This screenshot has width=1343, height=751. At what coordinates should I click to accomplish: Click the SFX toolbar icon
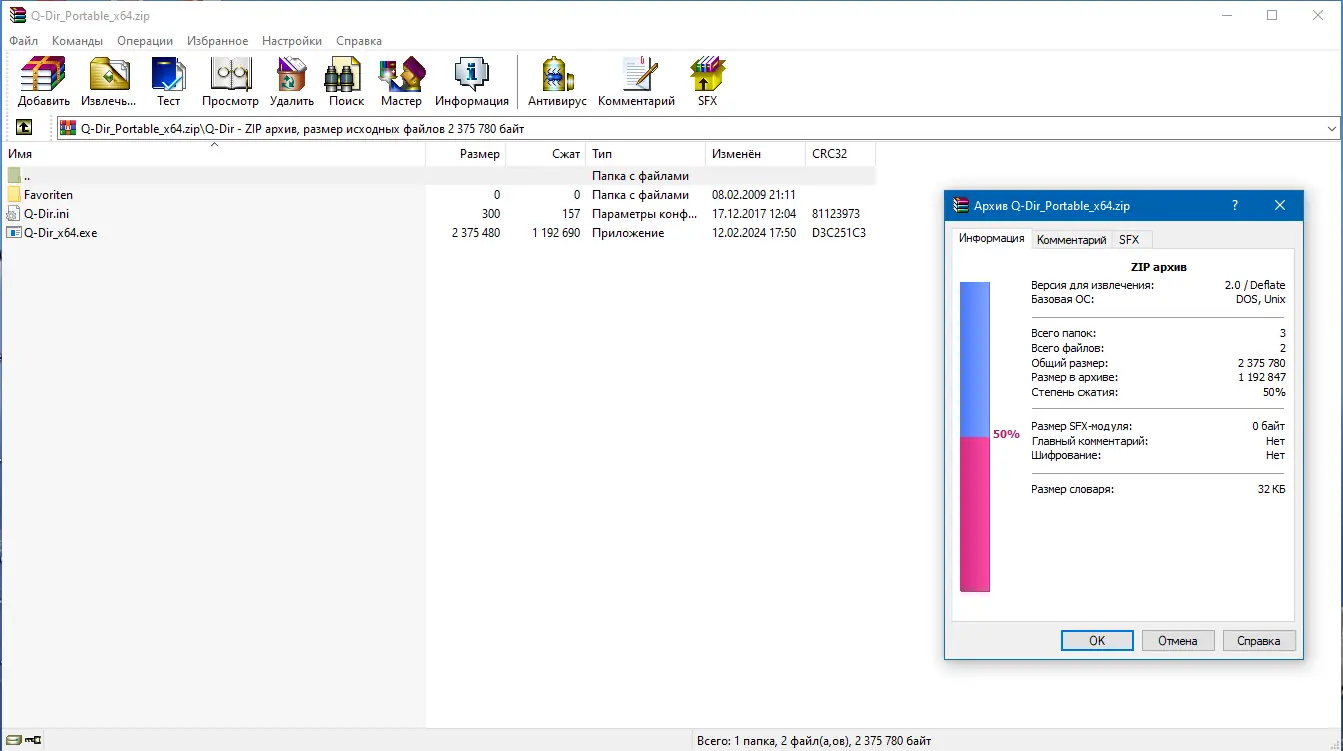[x=707, y=75]
